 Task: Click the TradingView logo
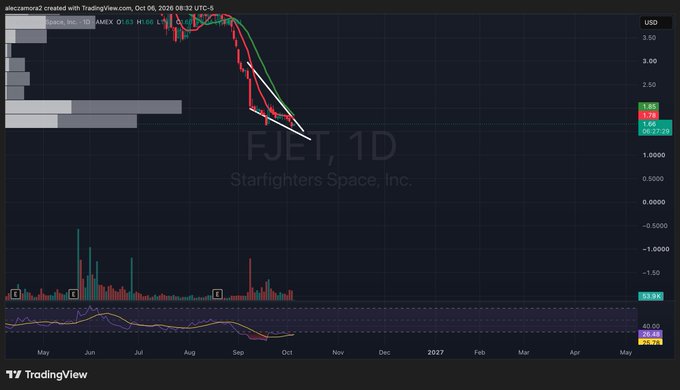[x=46, y=374]
